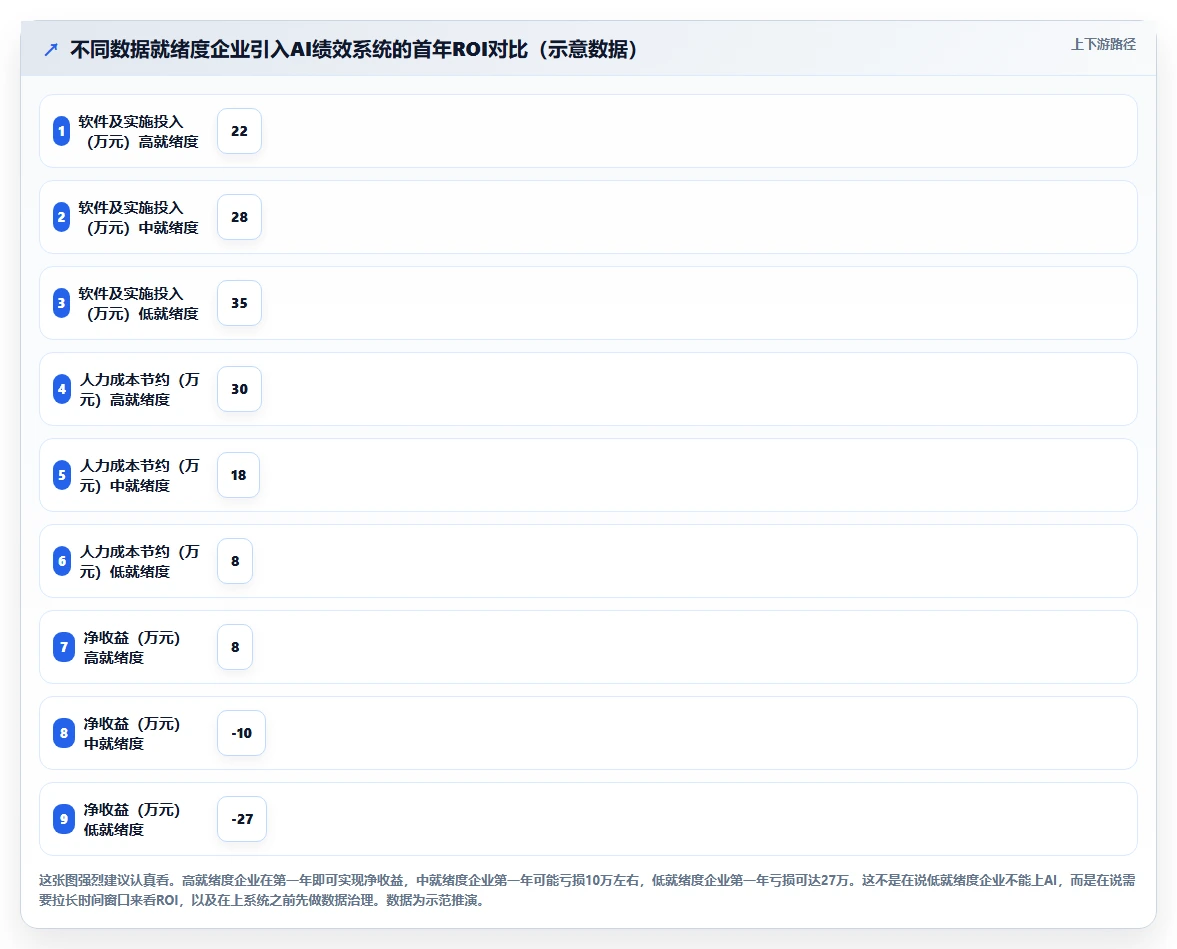Click the value box showing 22
The image size is (1177, 949).
239,131
